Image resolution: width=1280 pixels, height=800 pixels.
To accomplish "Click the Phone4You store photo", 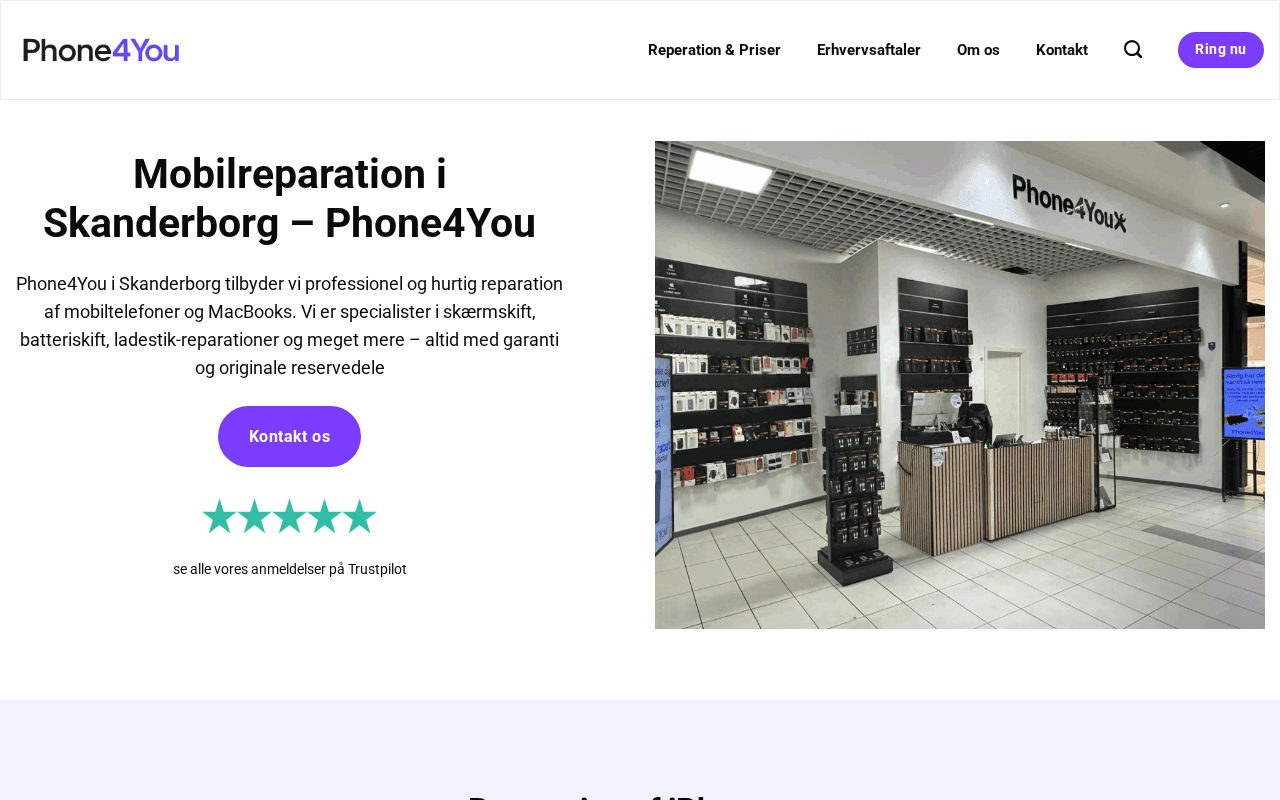I will pyautogui.click(x=960, y=385).
